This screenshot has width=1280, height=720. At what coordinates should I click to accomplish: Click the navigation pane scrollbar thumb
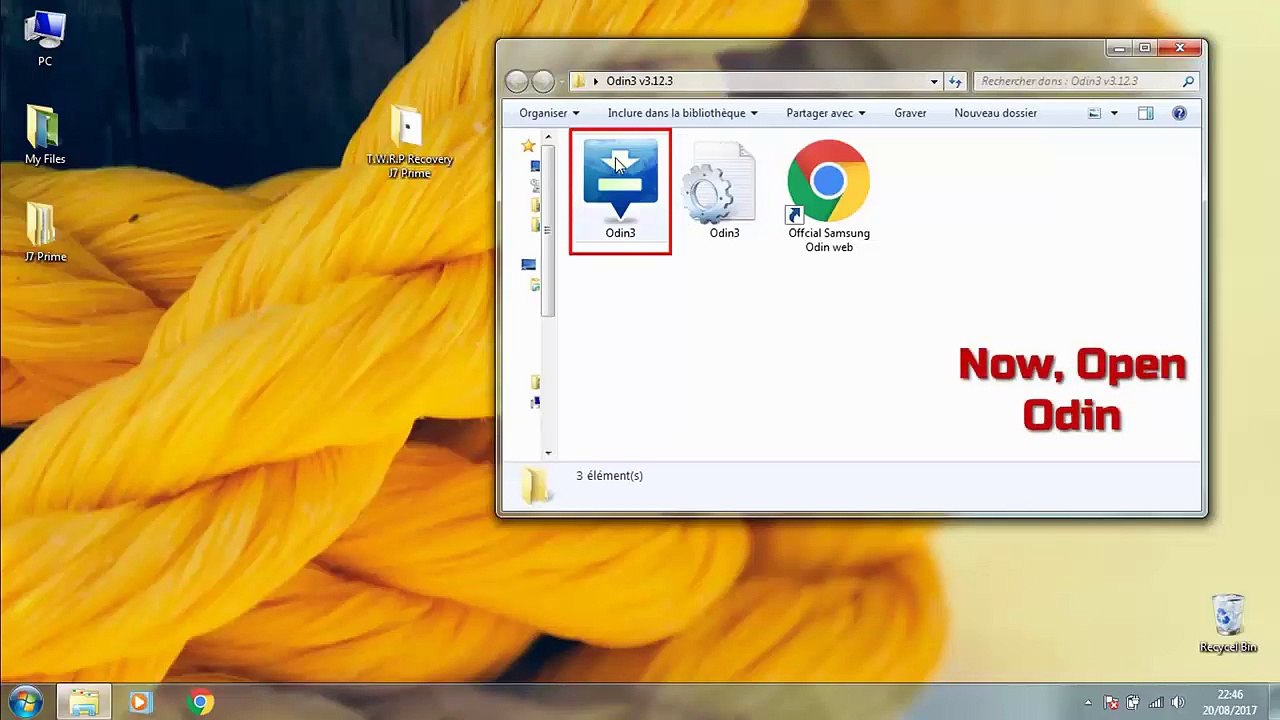pyautogui.click(x=548, y=231)
